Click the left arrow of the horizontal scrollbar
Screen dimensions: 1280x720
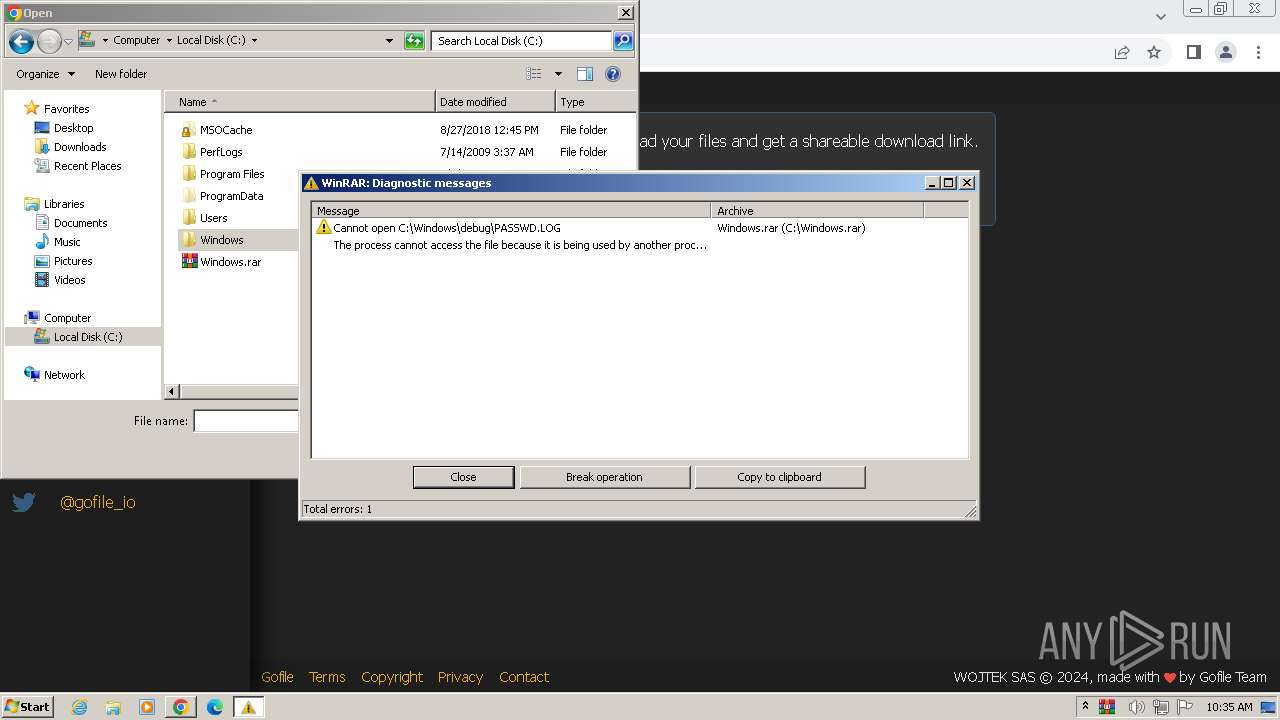pos(171,392)
